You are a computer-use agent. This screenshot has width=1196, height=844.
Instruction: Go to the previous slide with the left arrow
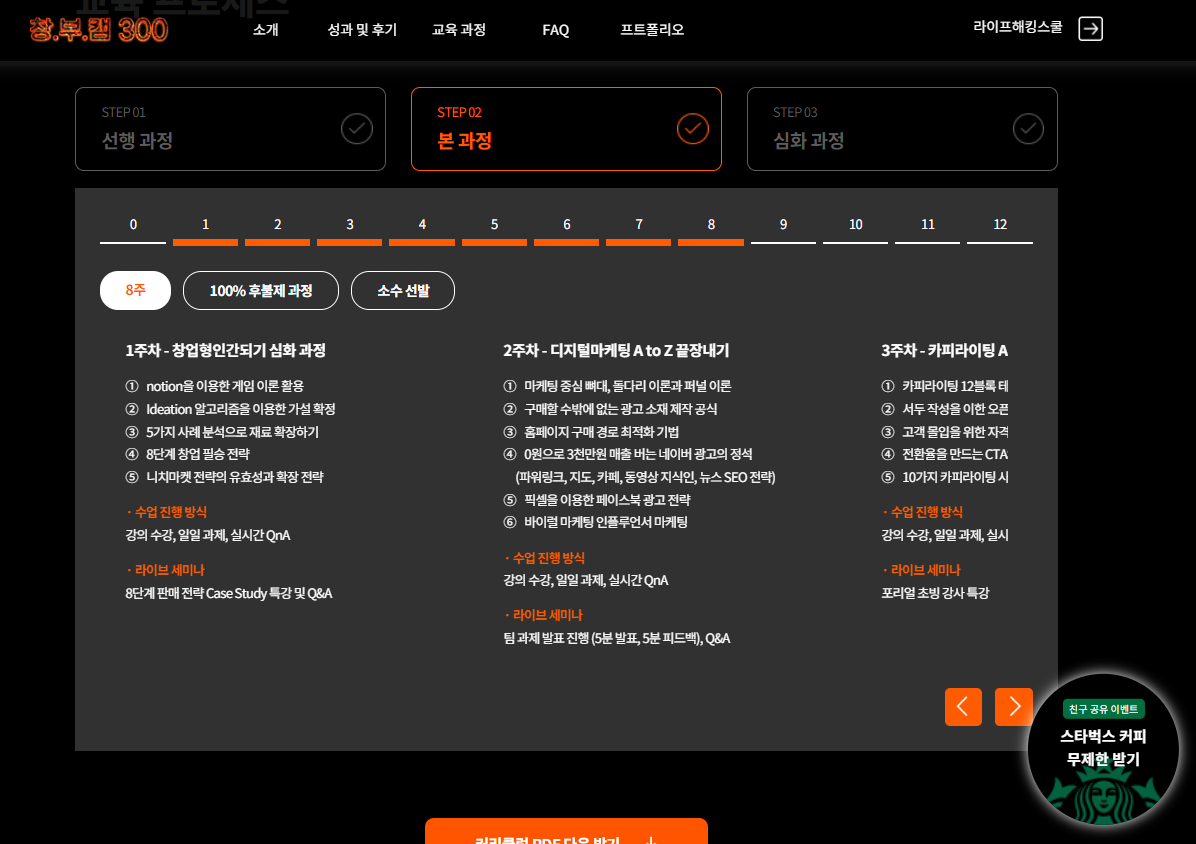click(963, 707)
